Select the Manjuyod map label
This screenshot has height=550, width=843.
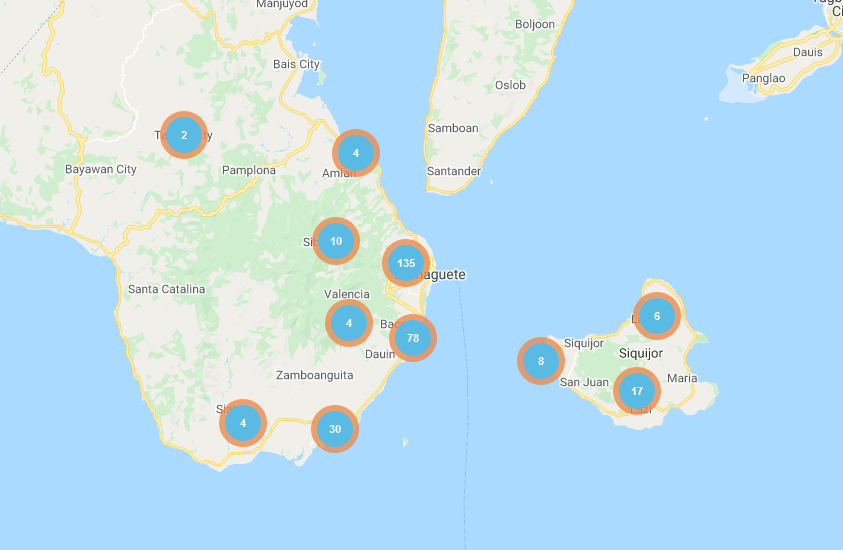tap(282, 4)
